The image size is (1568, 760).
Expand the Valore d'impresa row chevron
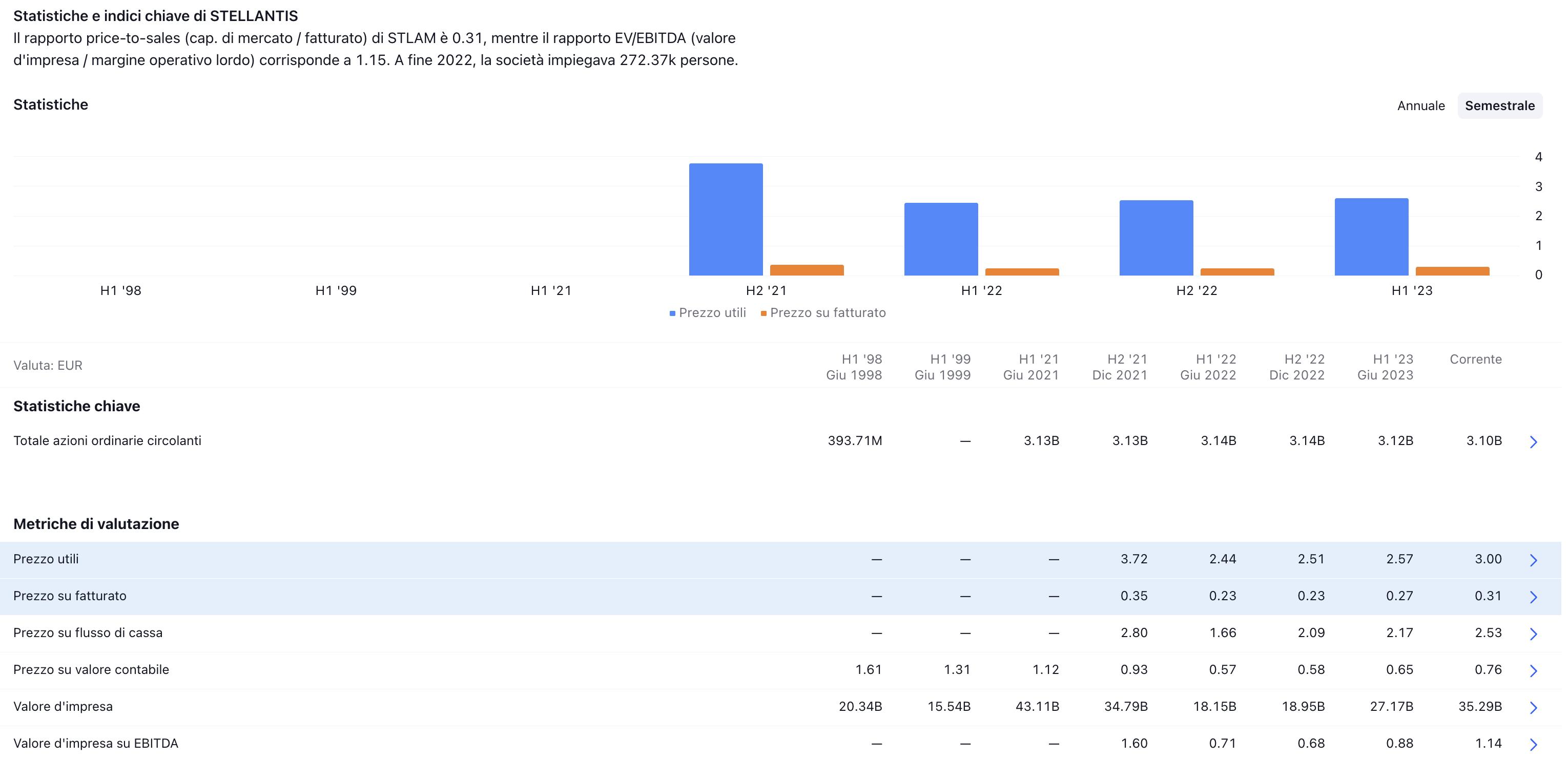pos(1533,708)
